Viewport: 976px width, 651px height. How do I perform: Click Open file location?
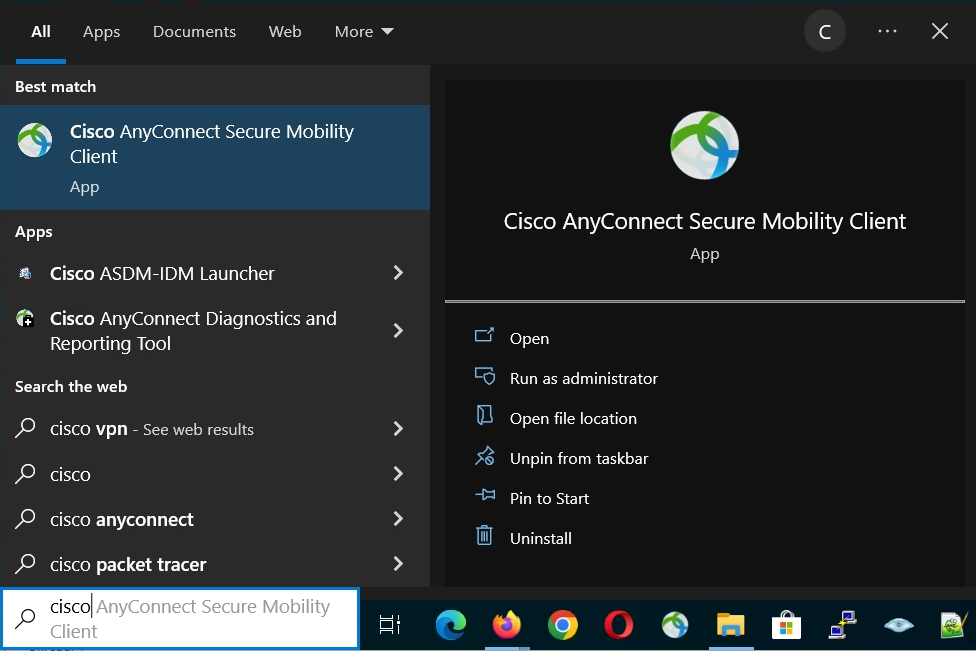[x=573, y=418]
